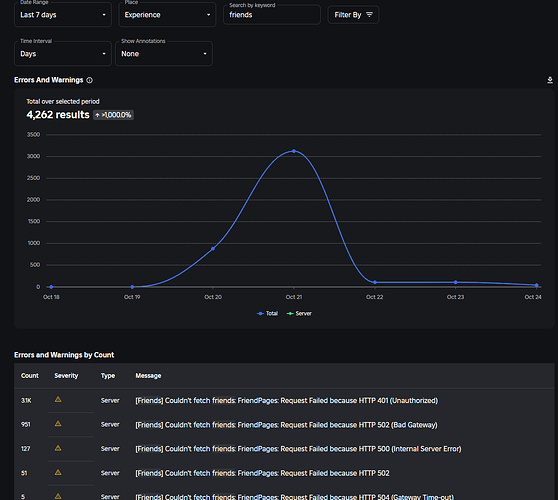The height and width of the screenshot is (500, 558).
Task: Sort table by Count column header
Action: click(30, 376)
